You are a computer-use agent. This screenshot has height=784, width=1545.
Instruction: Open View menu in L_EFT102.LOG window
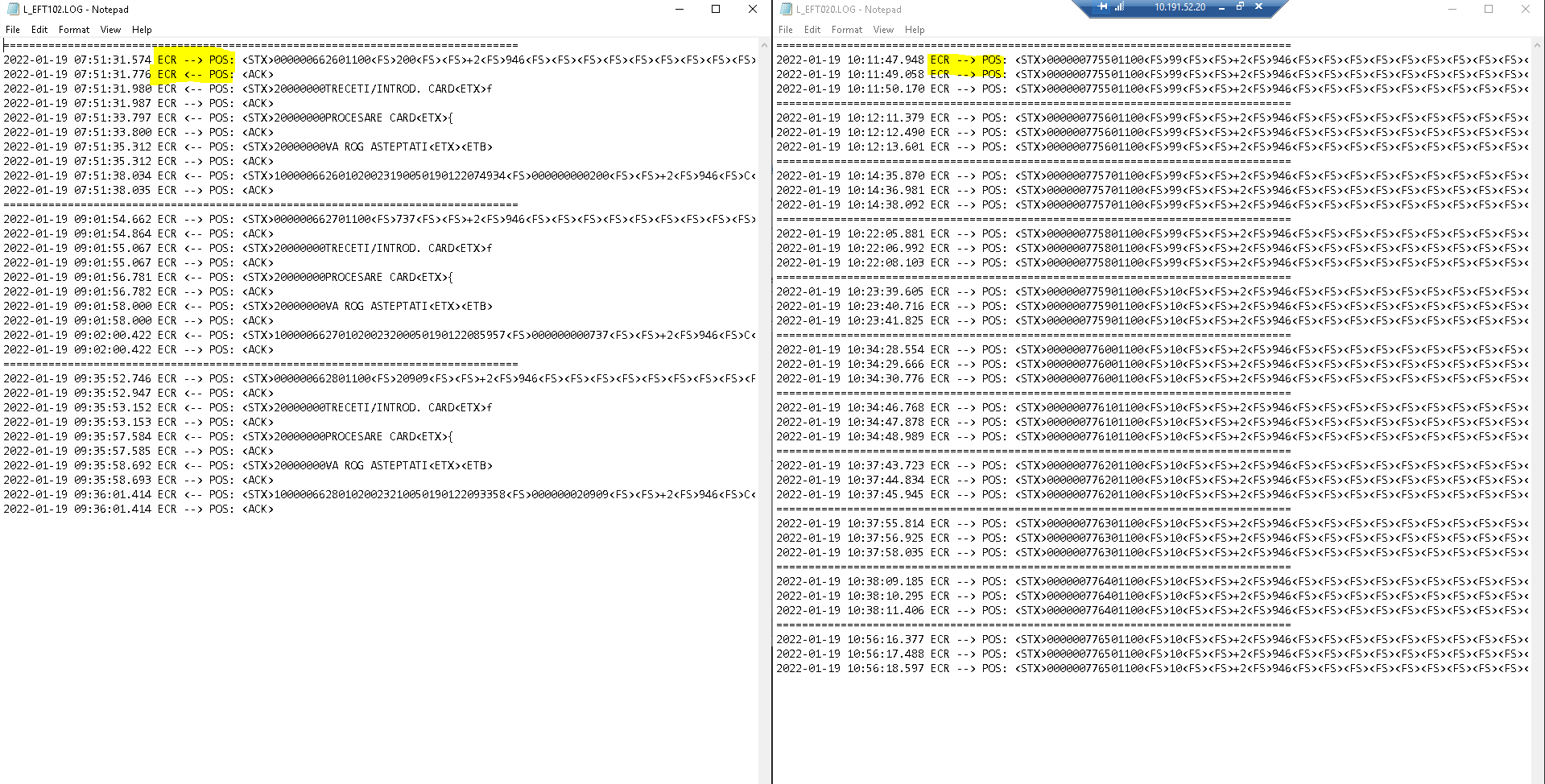click(x=110, y=30)
